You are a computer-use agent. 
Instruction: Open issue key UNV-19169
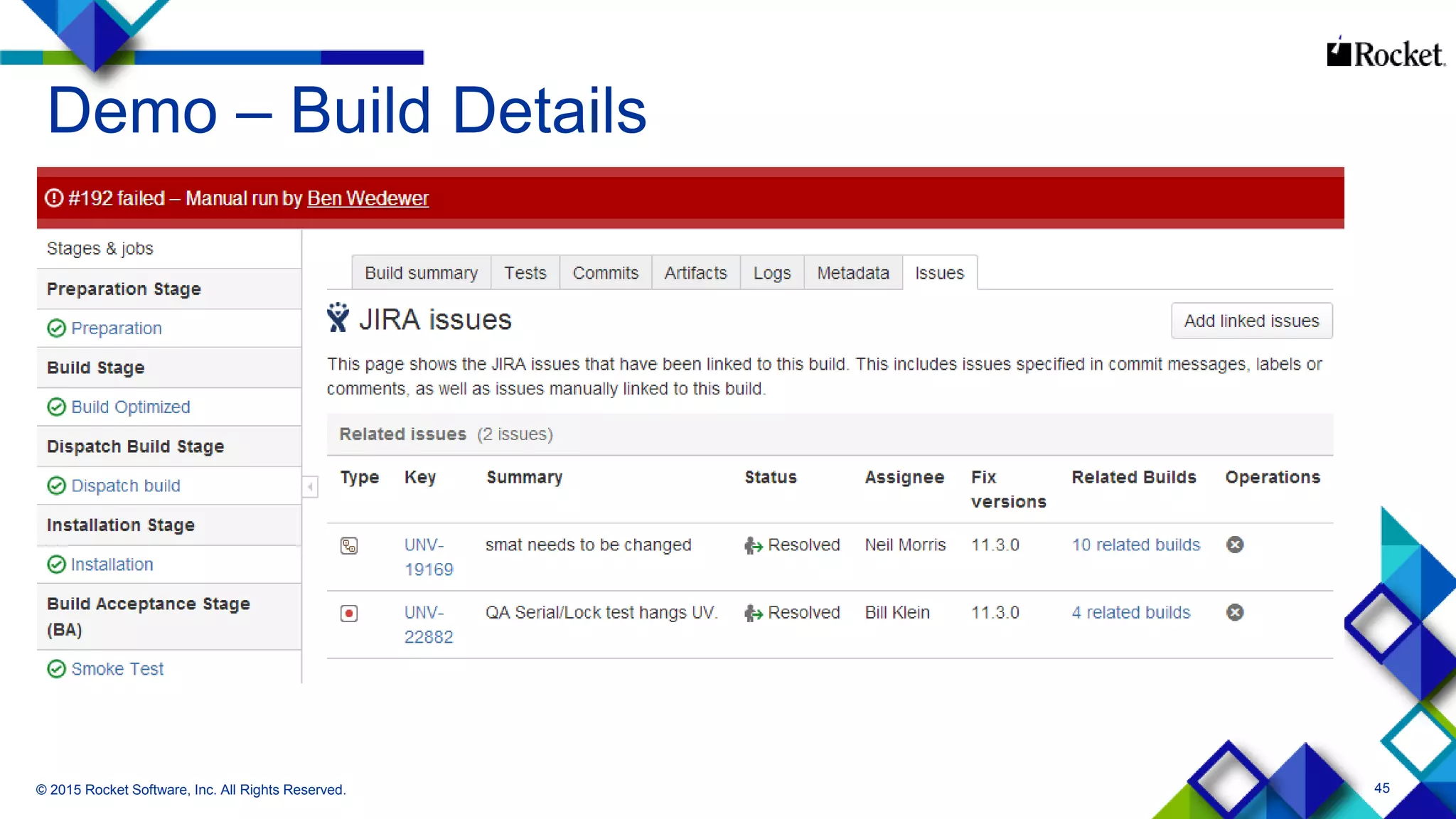pyautogui.click(x=429, y=557)
